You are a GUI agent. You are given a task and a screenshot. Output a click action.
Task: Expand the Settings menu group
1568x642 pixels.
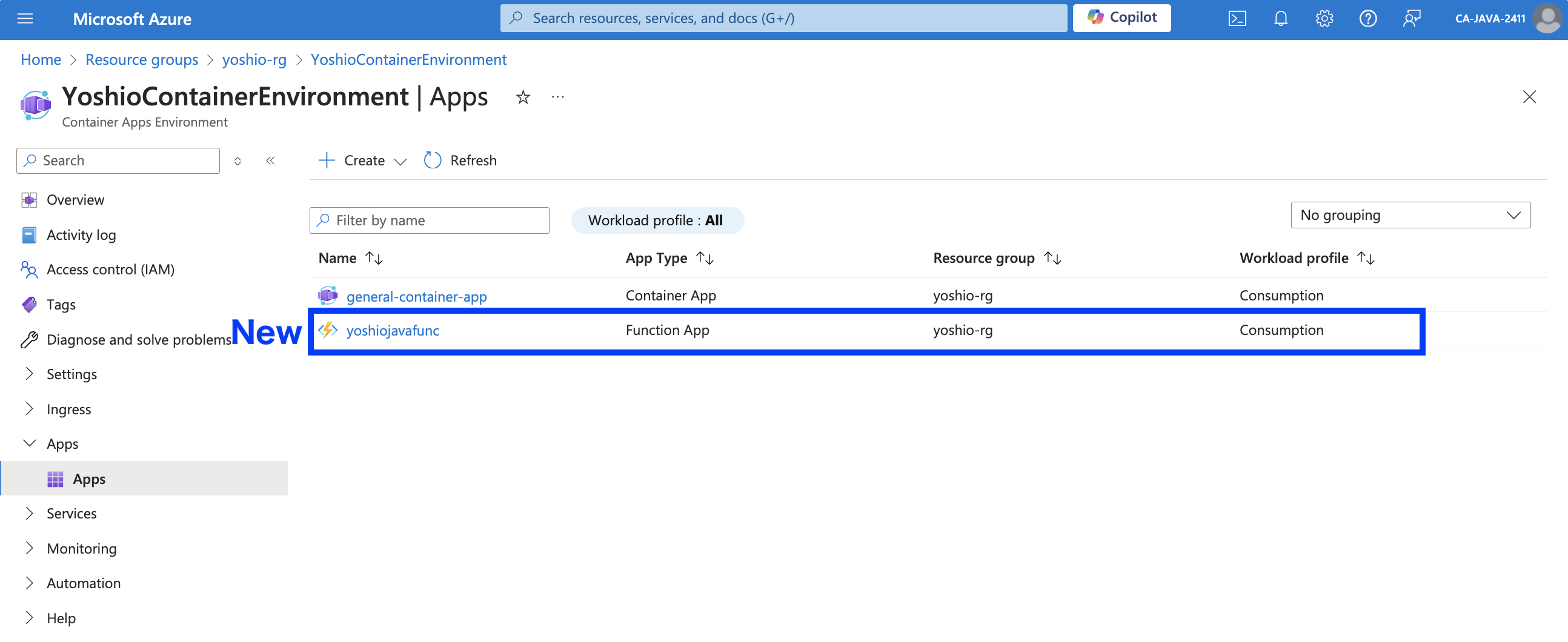(x=29, y=374)
